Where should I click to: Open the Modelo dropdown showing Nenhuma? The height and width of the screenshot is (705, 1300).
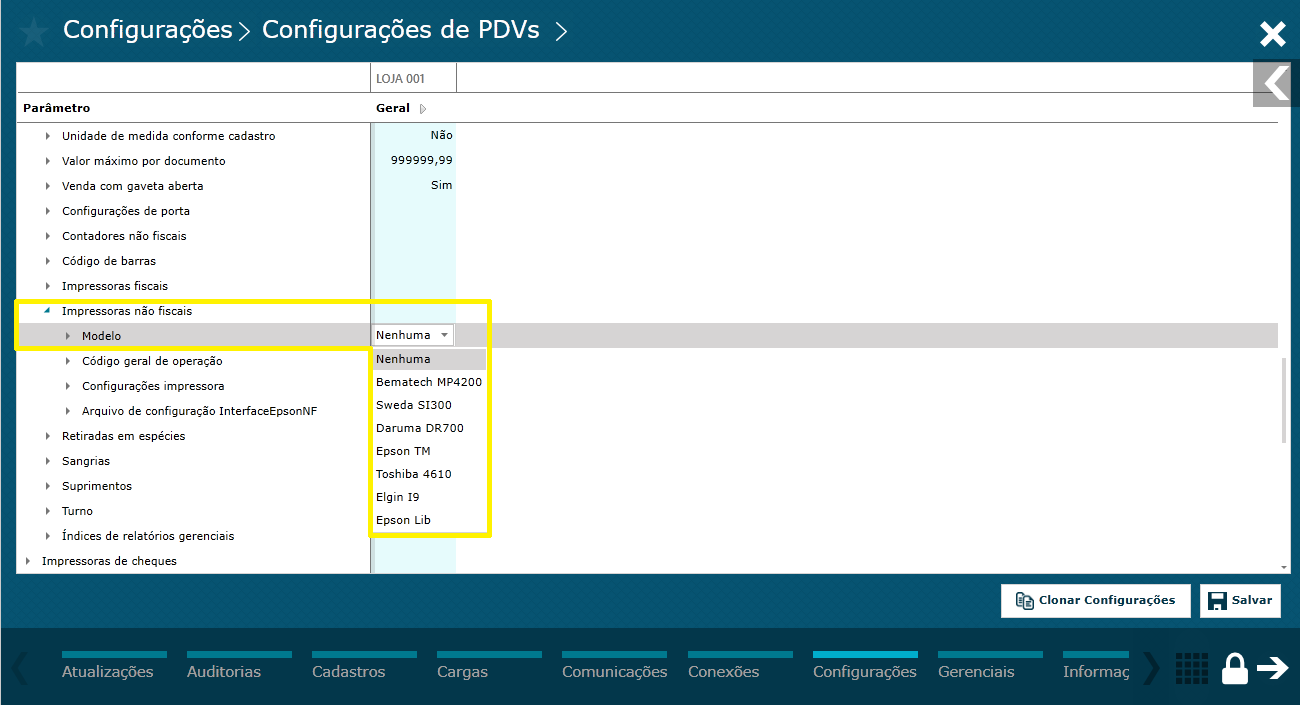412,335
